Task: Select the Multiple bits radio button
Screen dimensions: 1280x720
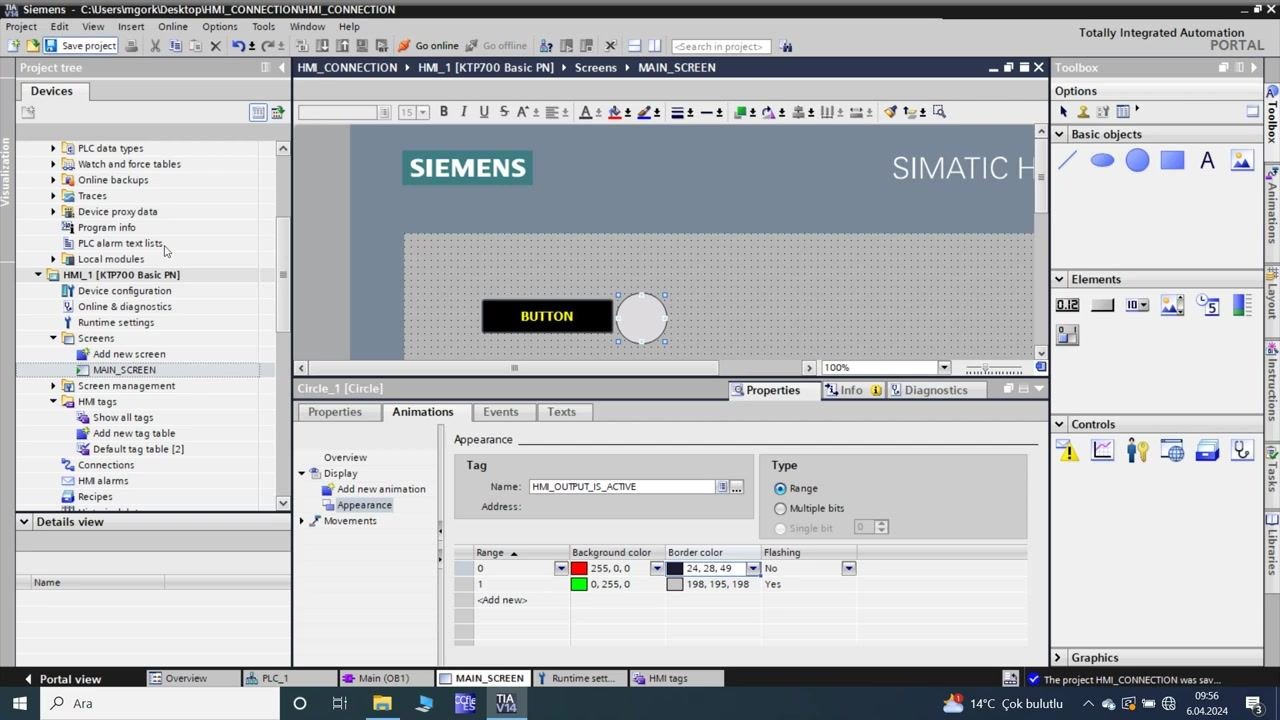Action: pyautogui.click(x=780, y=509)
